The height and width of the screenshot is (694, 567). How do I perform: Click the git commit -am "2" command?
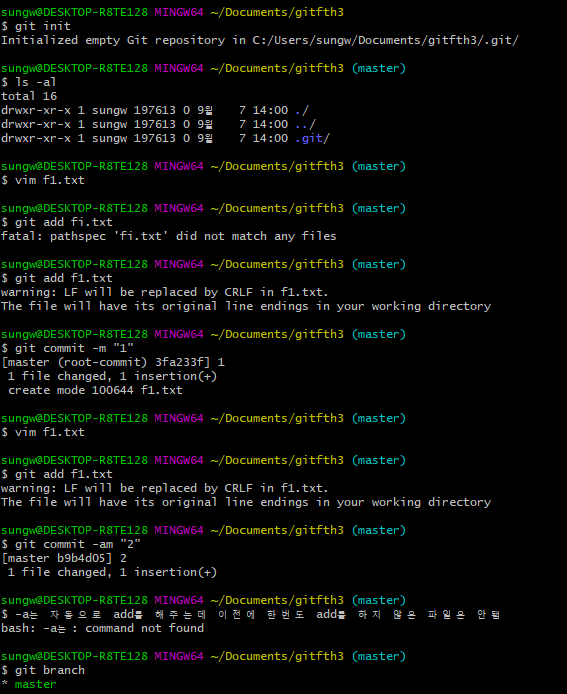coord(71,544)
